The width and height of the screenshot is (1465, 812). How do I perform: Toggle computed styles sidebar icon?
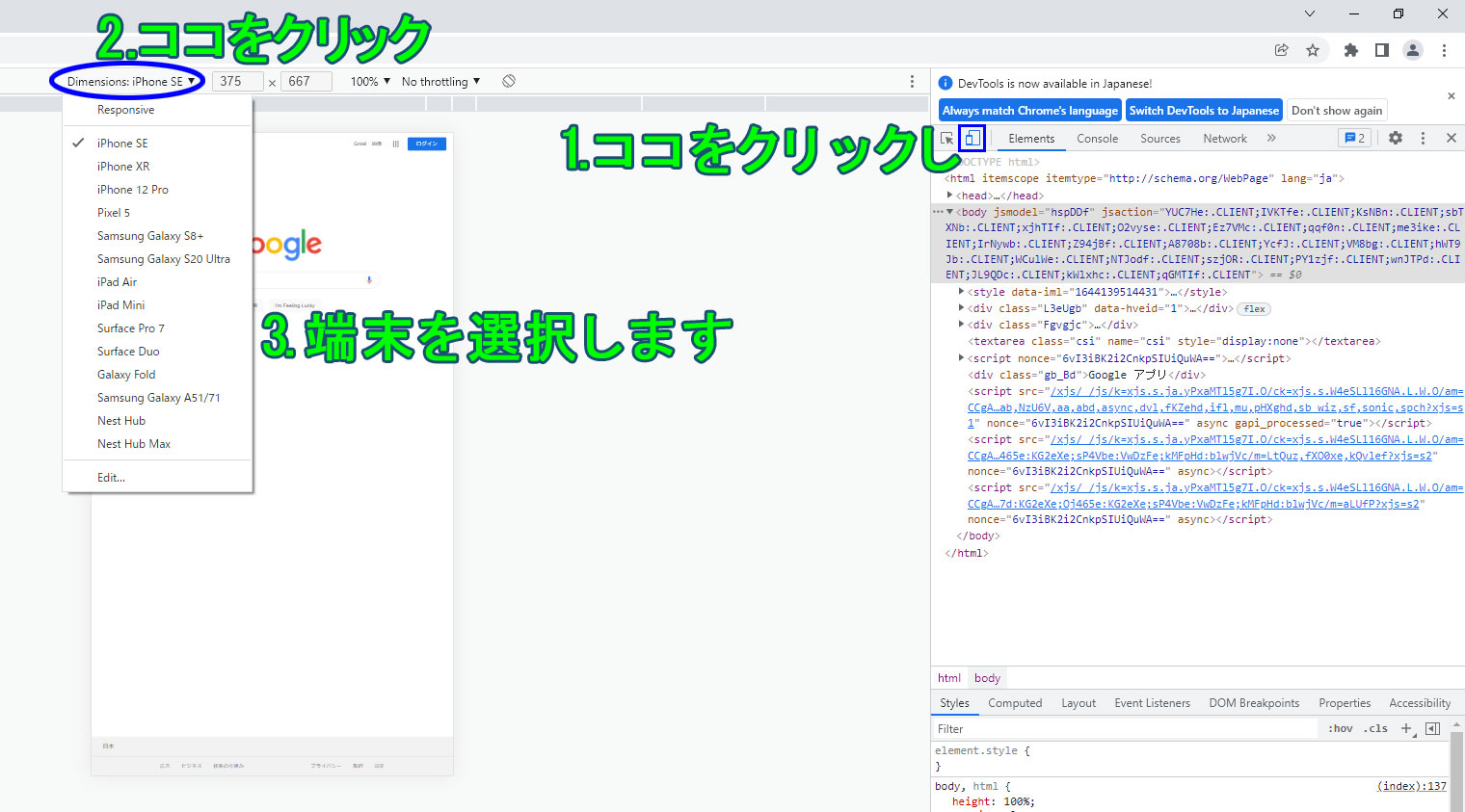pos(1432,728)
